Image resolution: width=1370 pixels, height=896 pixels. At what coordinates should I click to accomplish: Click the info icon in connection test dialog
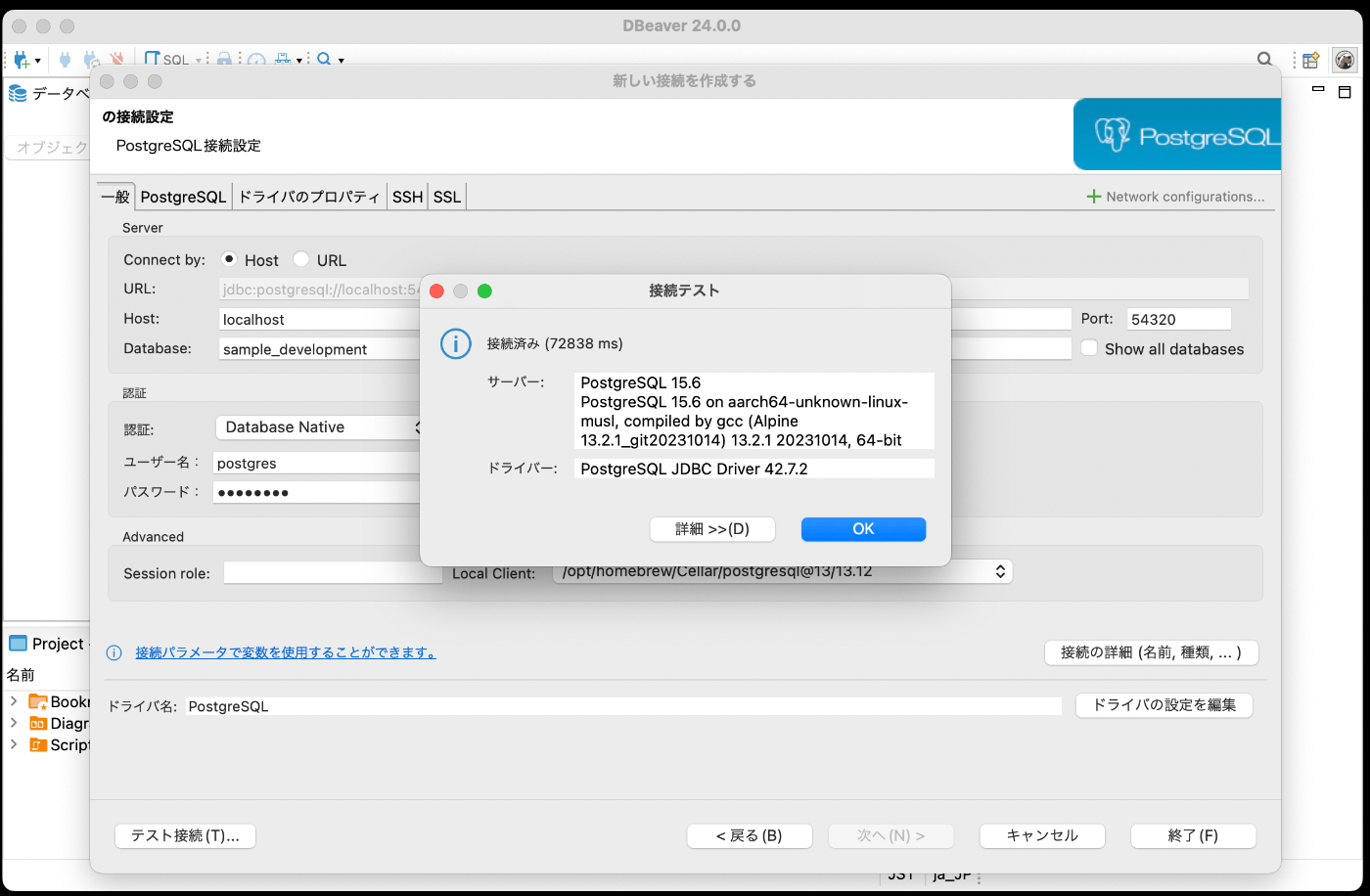pyautogui.click(x=456, y=343)
